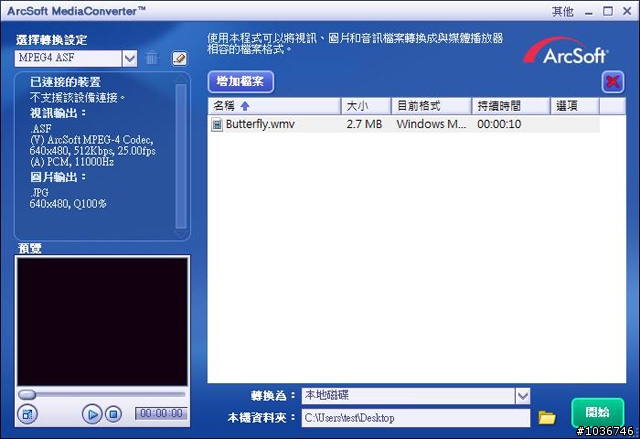Click the 增加檔案 add files button
The image size is (640, 439).
240,82
